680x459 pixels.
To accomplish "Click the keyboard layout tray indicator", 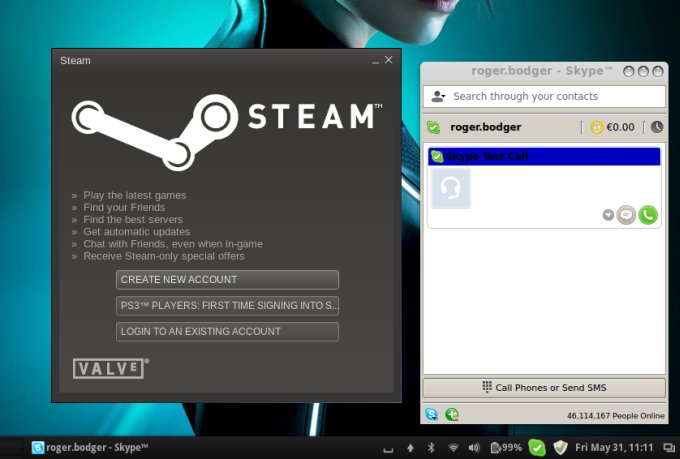I will (x=388, y=450).
